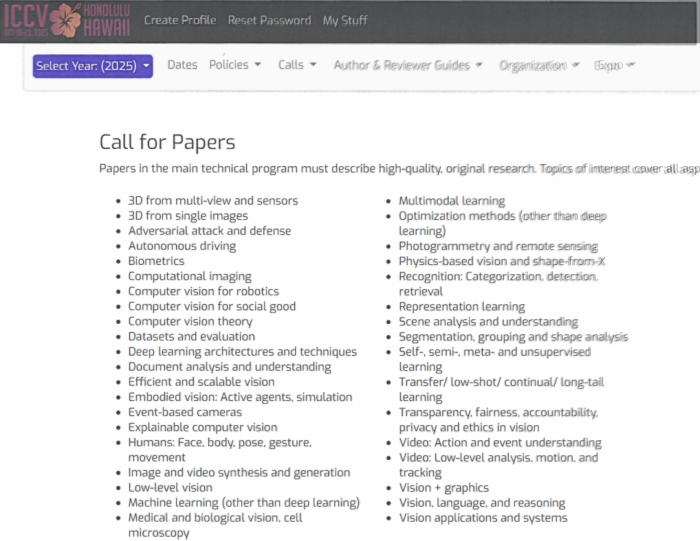Click 'Photogrammetry and remote sensing' topic

498,246
